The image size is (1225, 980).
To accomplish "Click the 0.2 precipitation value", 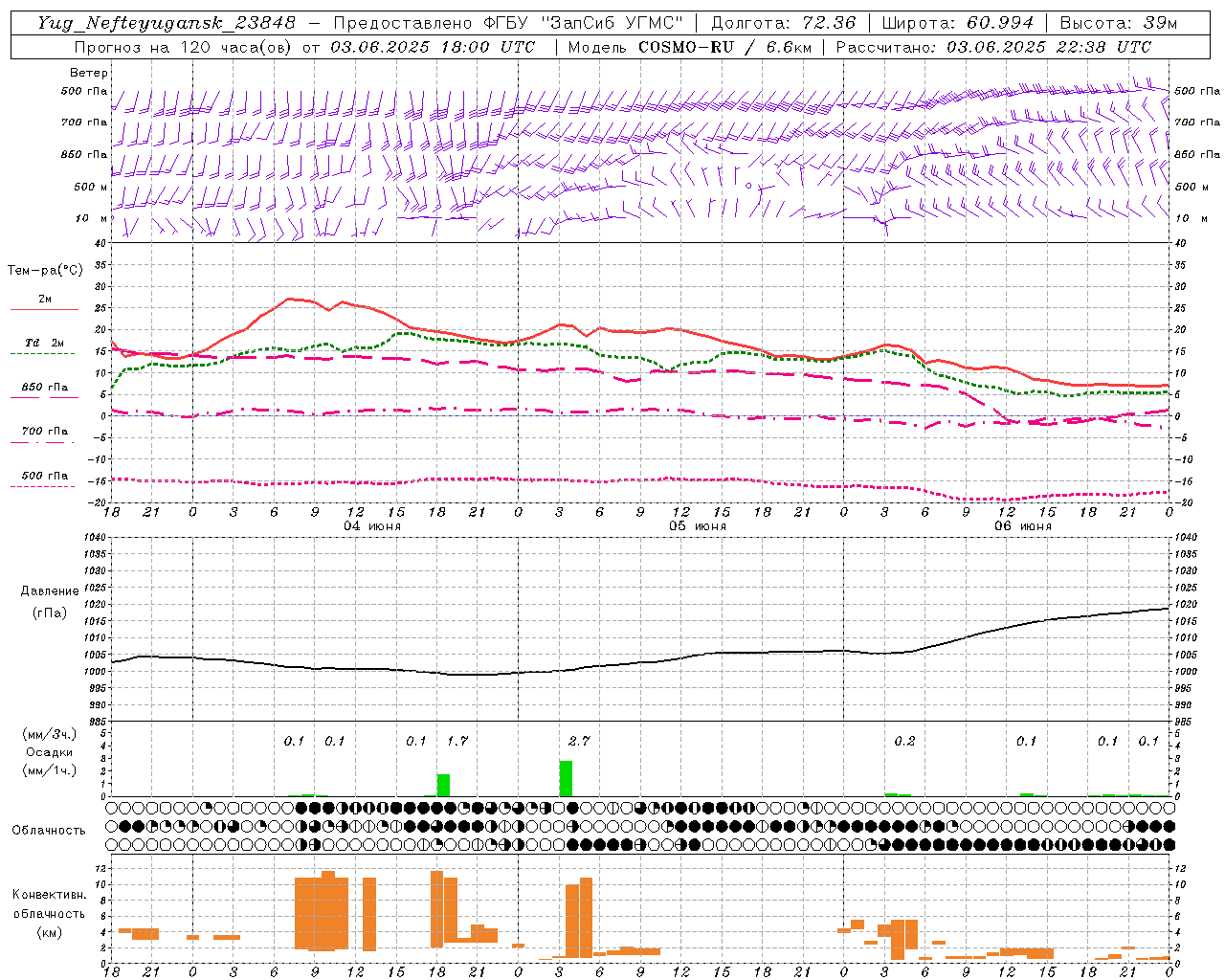I will [x=904, y=741].
